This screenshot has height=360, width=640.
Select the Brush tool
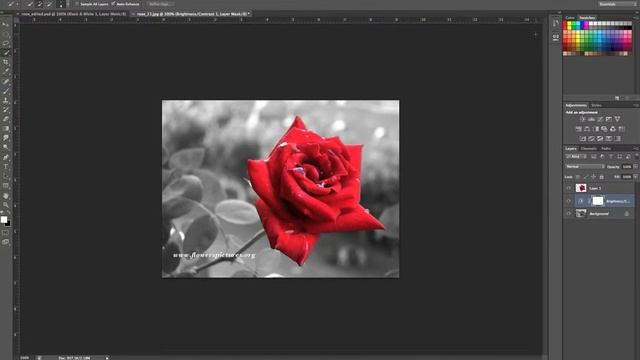pyautogui.click(x=6, y=90)
